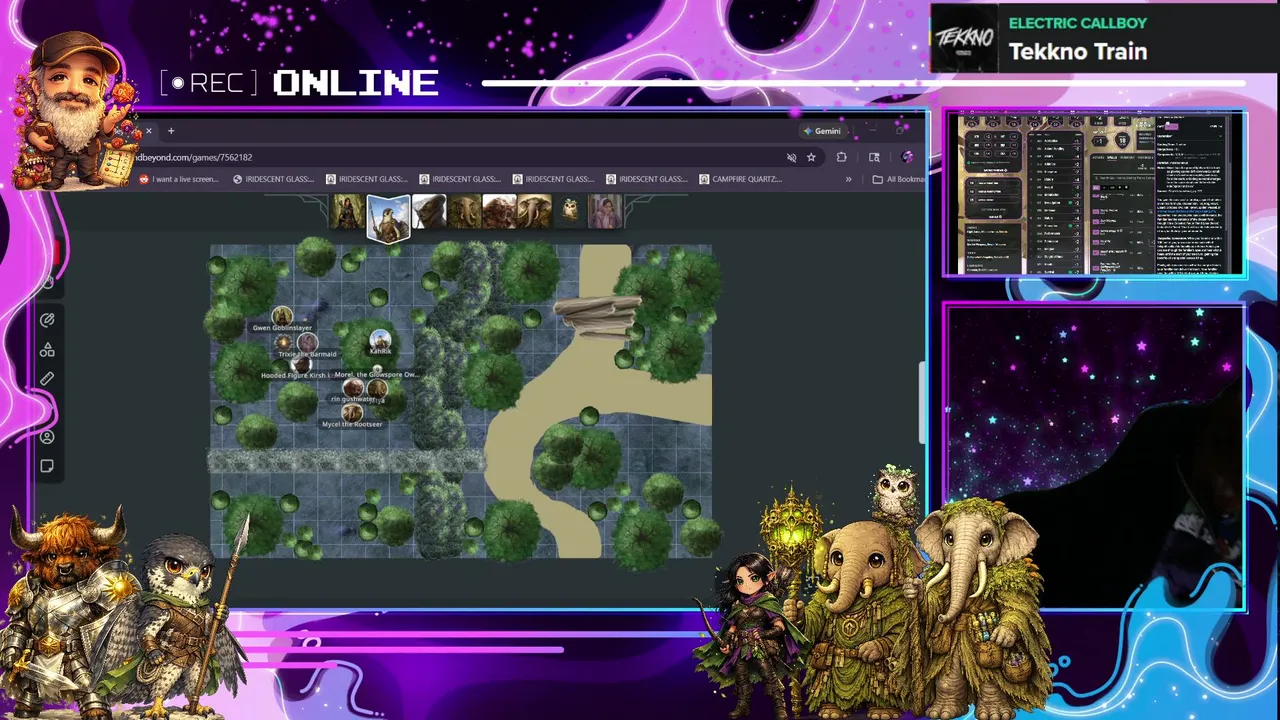
Task: Open the 'I want a live screen...' bookmark
Action: (x=178, y=179)
